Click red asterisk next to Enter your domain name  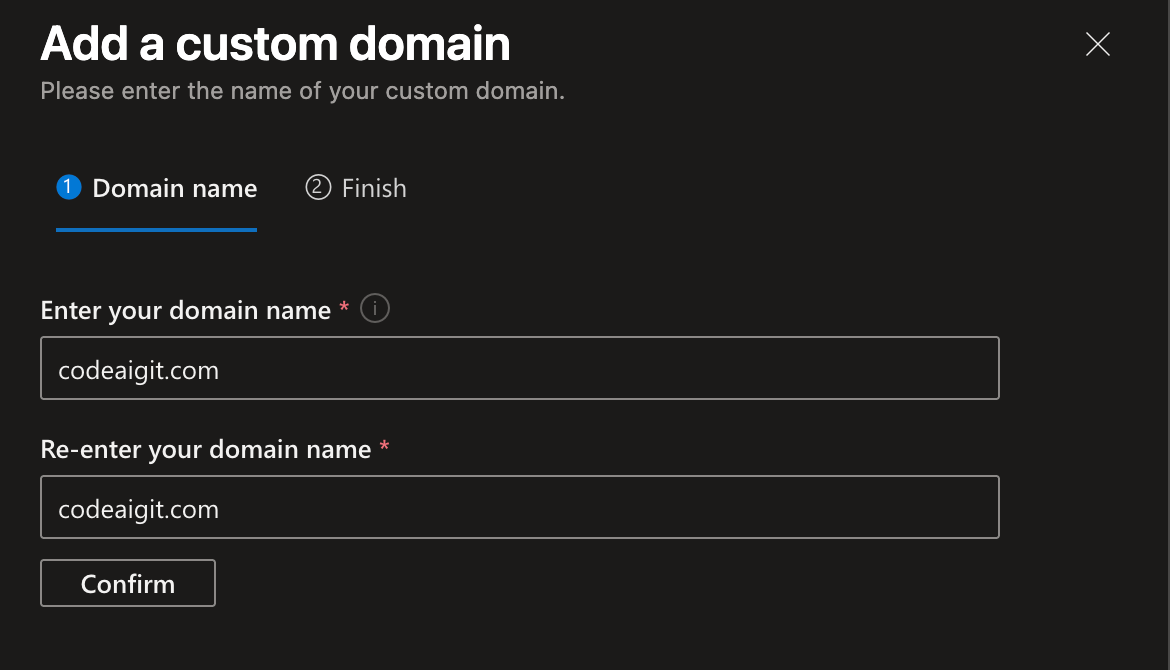pos(344,307)
